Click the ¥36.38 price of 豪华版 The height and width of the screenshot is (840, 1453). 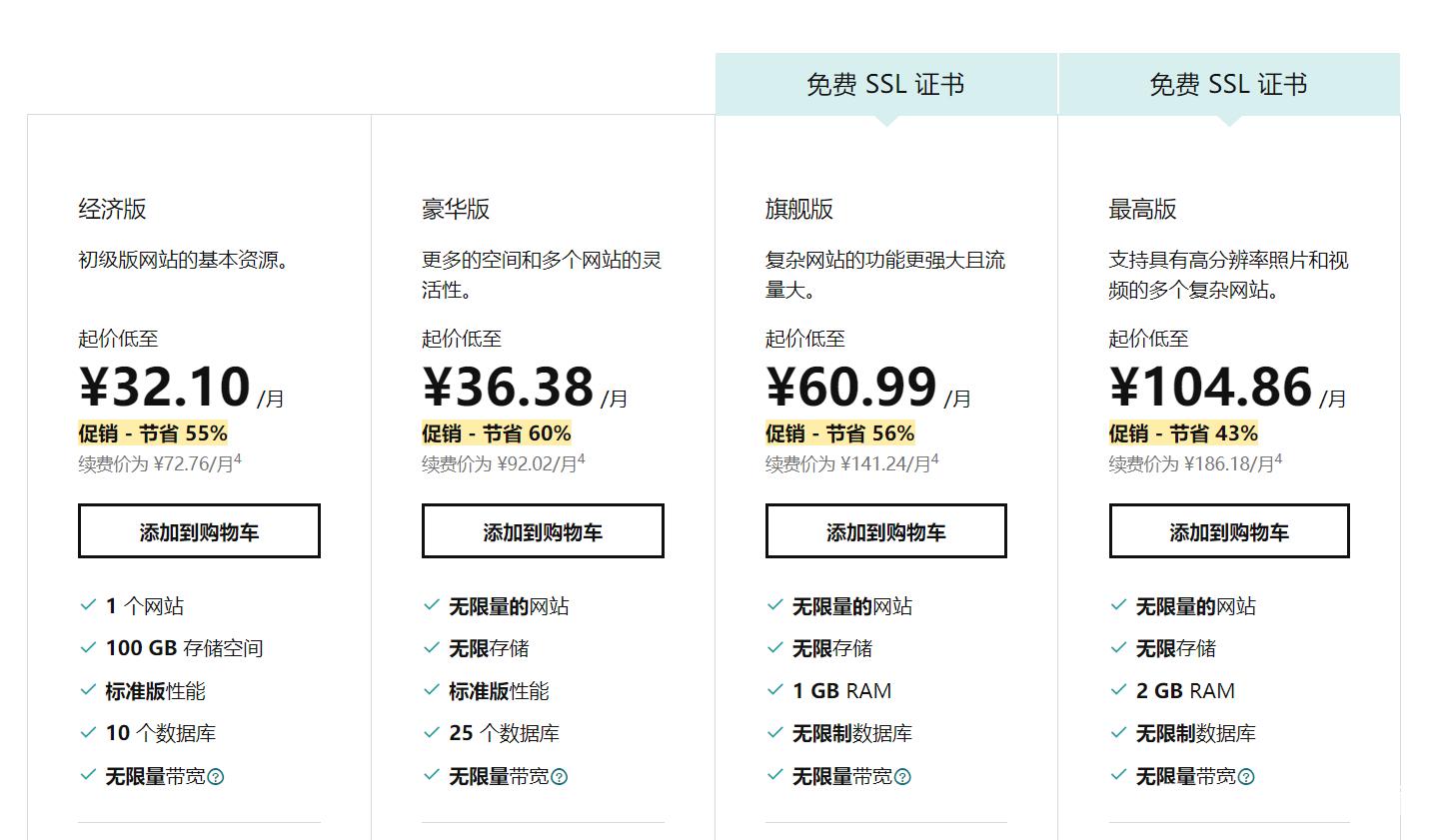[x=509, y=387]
